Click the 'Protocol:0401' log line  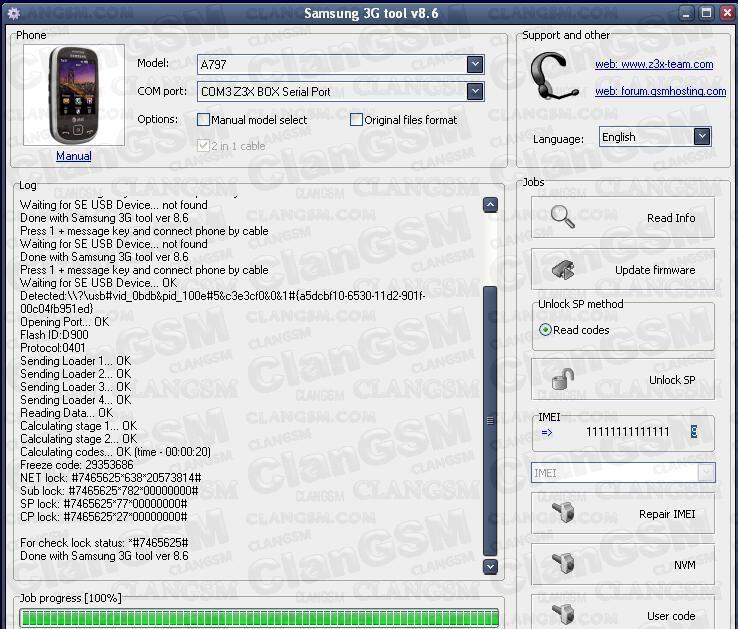(x=53, y=348)
